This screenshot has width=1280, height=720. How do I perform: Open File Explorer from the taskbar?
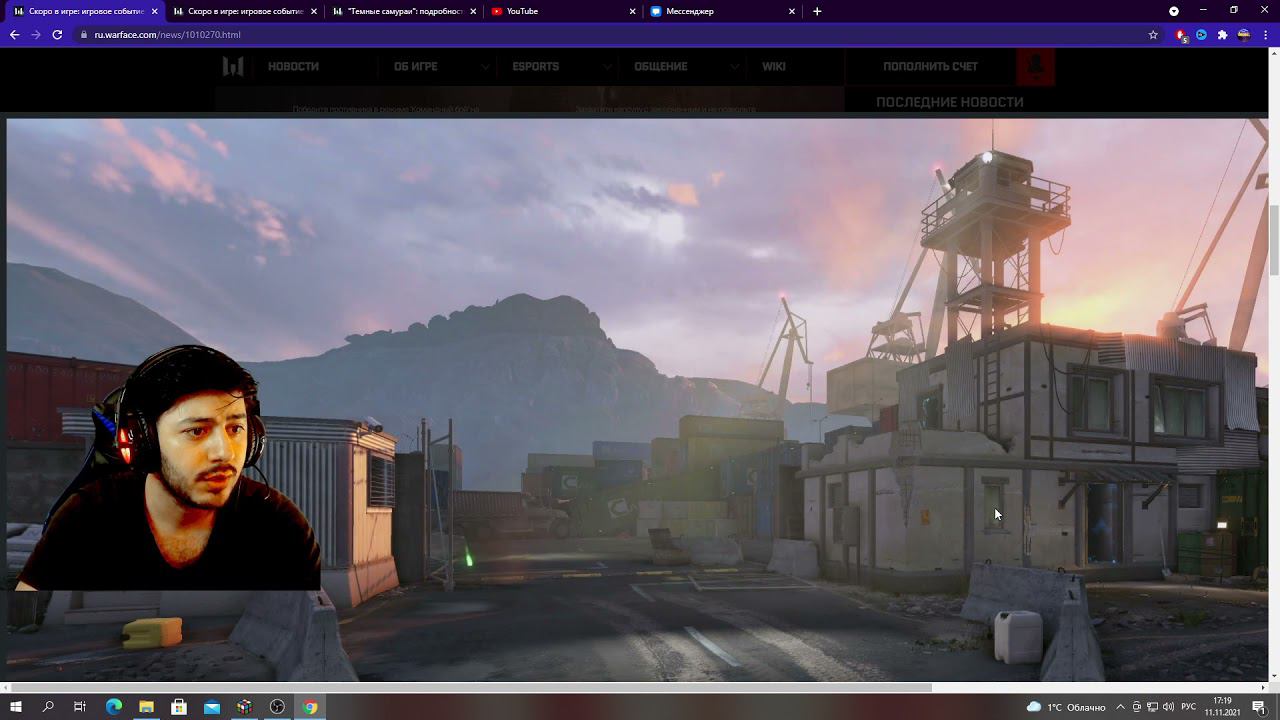146,707
